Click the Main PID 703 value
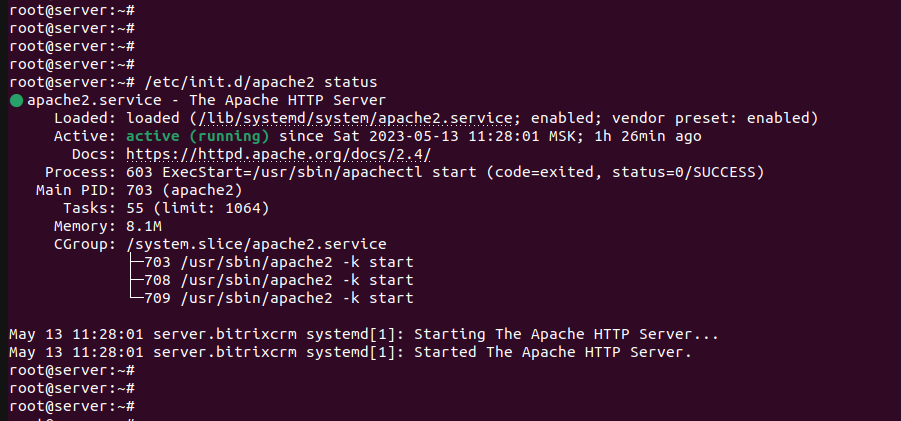 point(184,190)
